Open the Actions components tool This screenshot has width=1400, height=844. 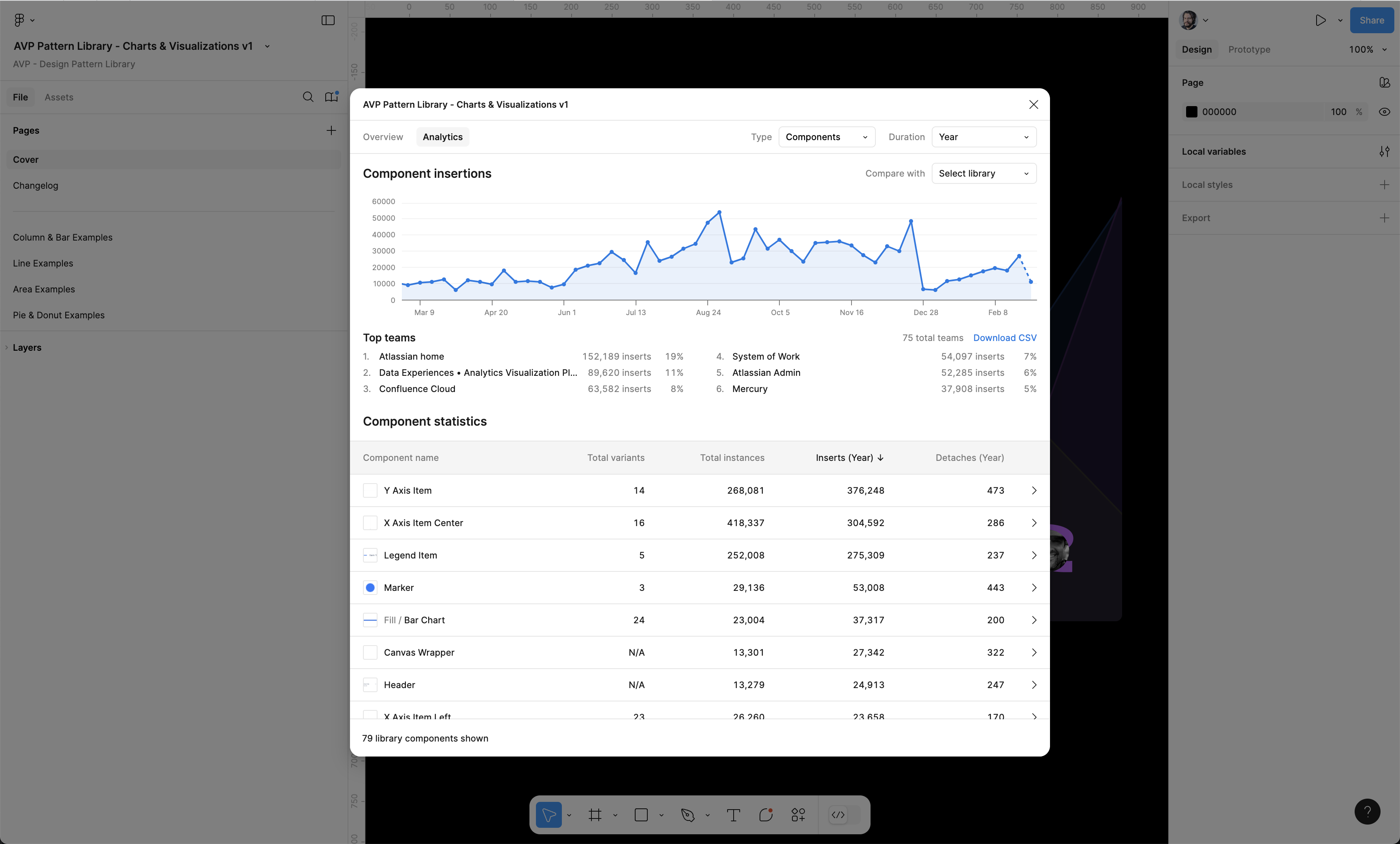pos(798,814)
